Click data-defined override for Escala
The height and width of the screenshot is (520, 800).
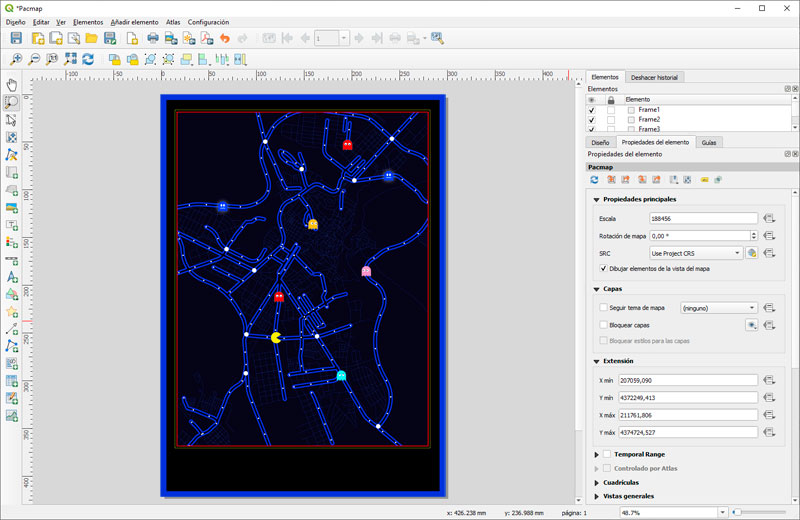tap(769, 218)
